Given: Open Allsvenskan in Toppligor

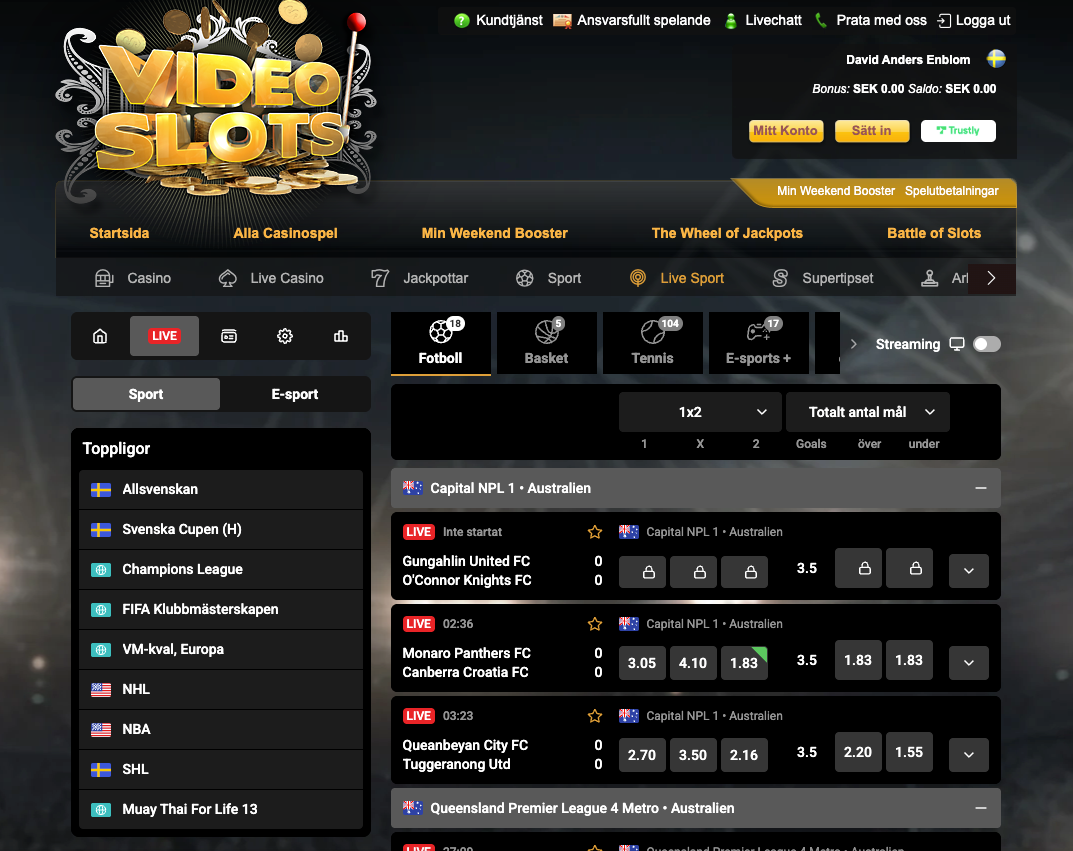Looking at the screenshot, I should (x=221, y=489).
